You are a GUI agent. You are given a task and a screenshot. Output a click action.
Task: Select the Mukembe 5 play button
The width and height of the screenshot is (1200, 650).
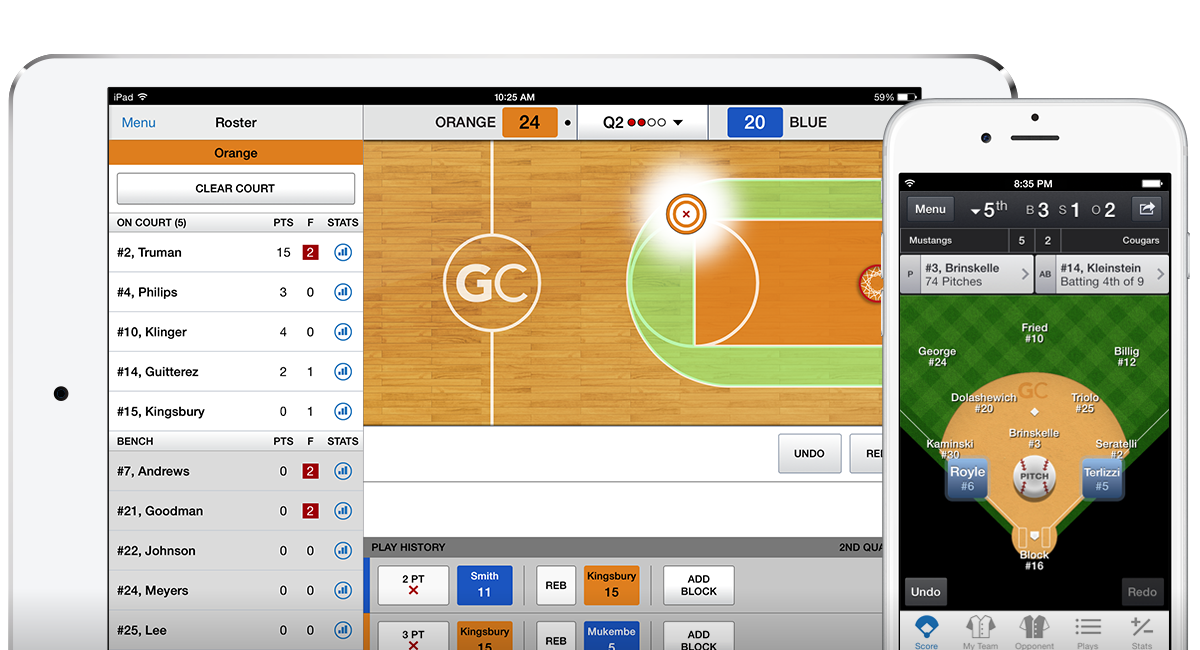[x=612, y=637]
